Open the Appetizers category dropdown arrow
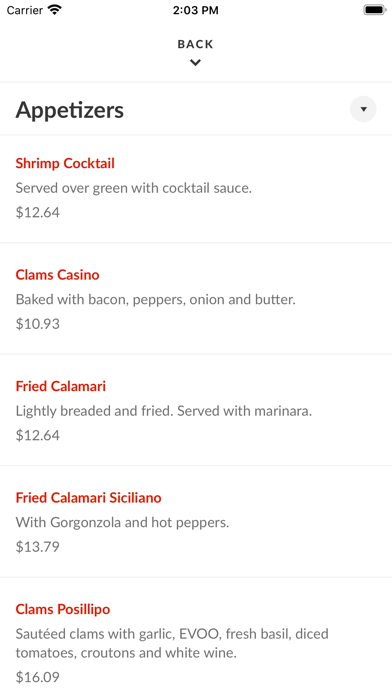This screenshot has height=696, width=392. pos(363,109)
